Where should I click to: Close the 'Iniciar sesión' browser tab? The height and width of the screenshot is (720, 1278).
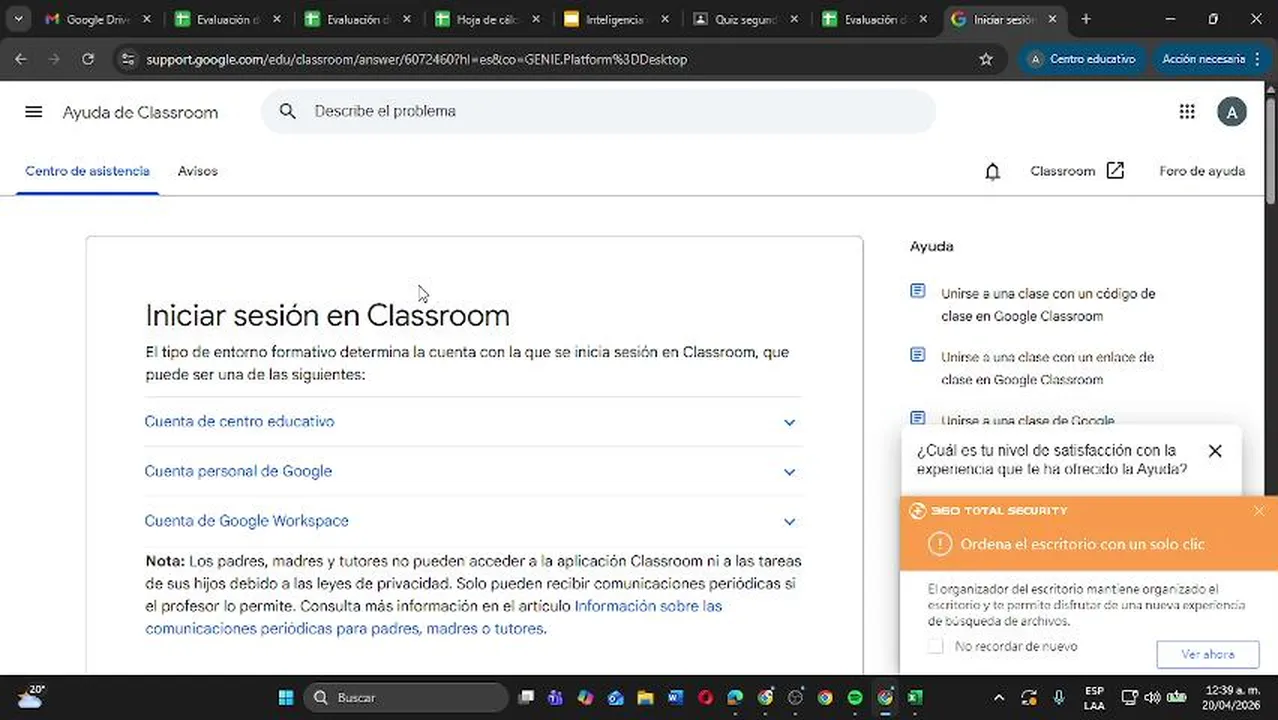coord(1052,19)
